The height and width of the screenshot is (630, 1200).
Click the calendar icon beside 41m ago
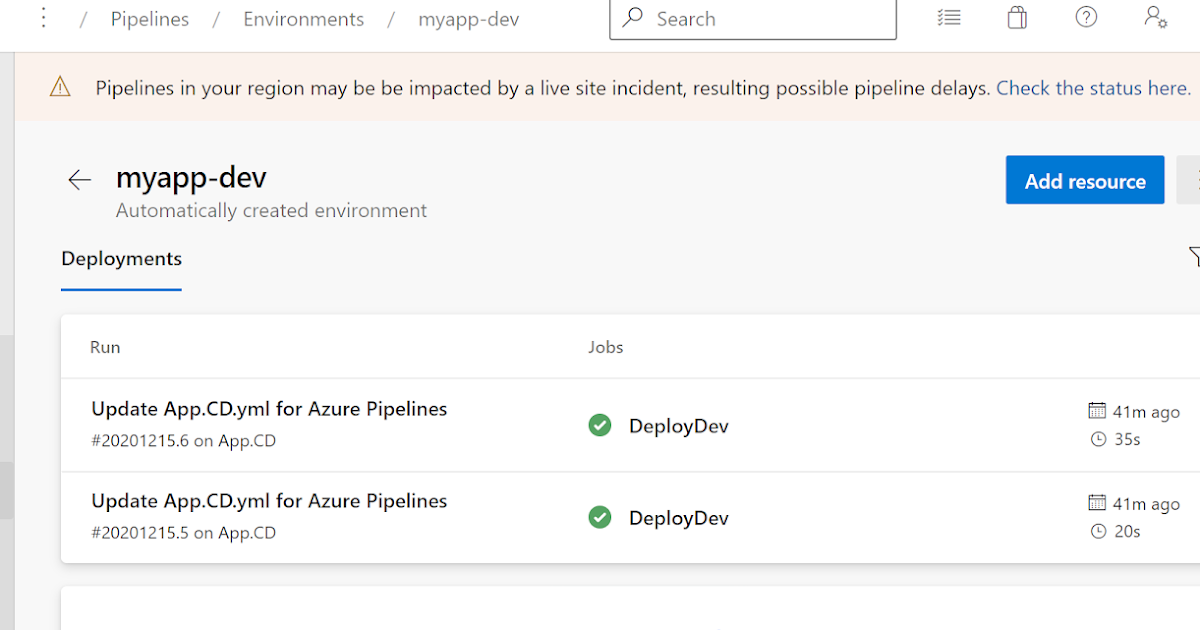1099,411
